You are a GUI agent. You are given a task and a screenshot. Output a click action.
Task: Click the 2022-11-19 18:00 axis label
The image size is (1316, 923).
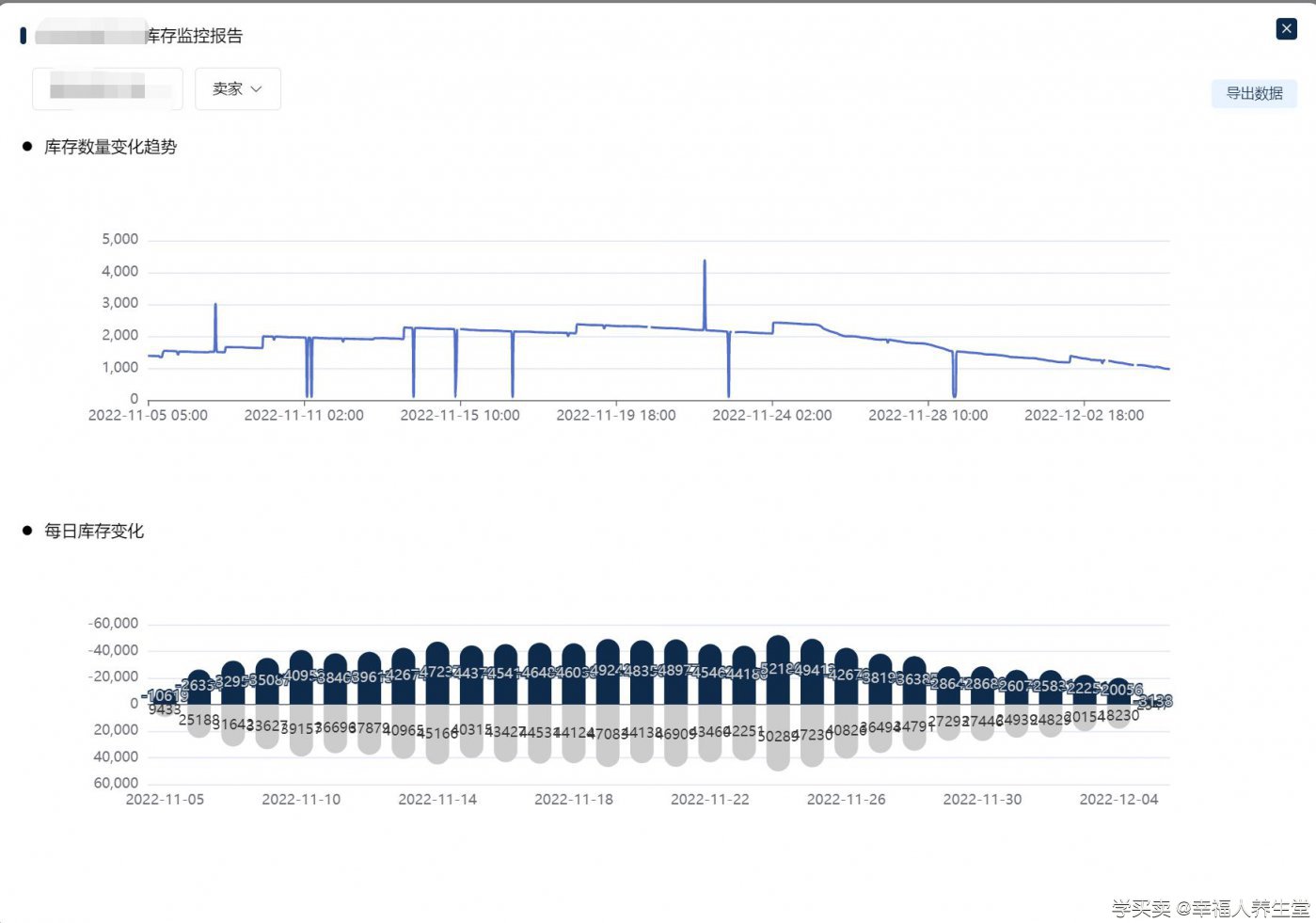tap(616, 415)
